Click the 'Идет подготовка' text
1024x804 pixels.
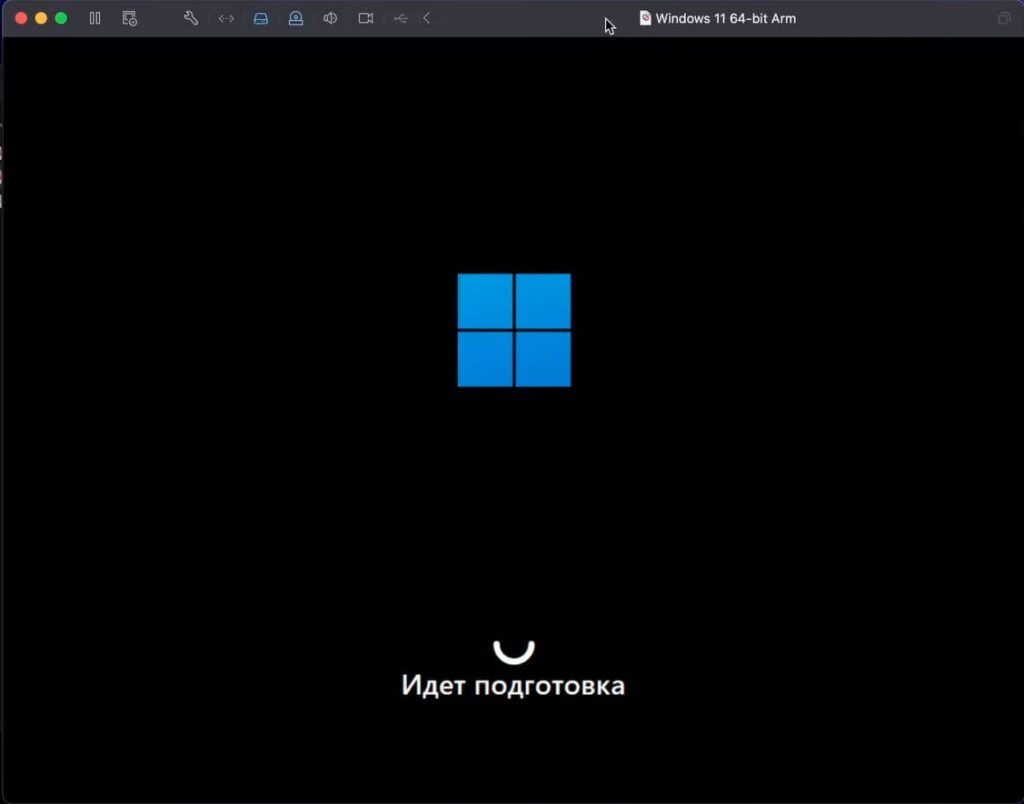pyautogui.click(x=513, y=685)
